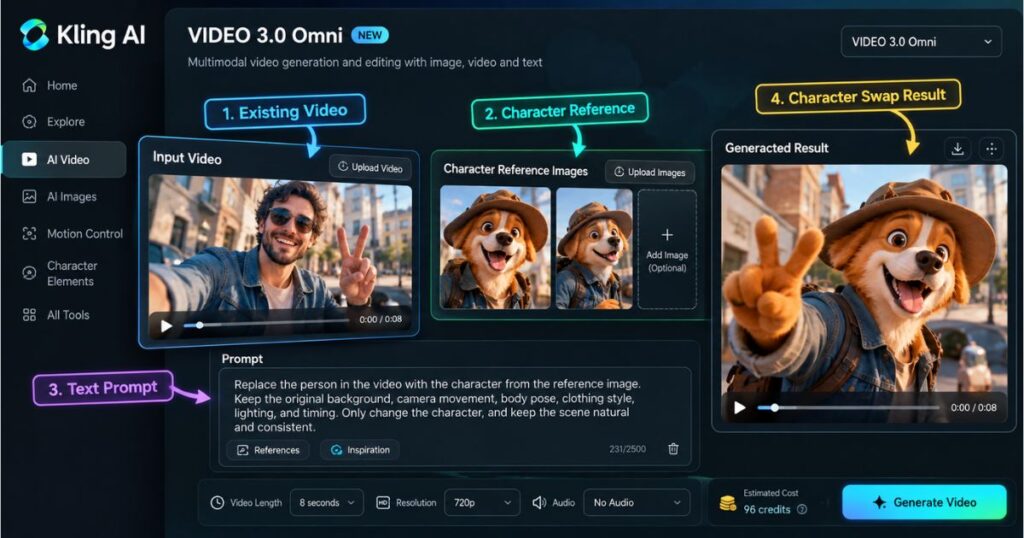Screen dimensions: 1024x538
Task: Open the Home page from sidebar
Action: point(50,86)
